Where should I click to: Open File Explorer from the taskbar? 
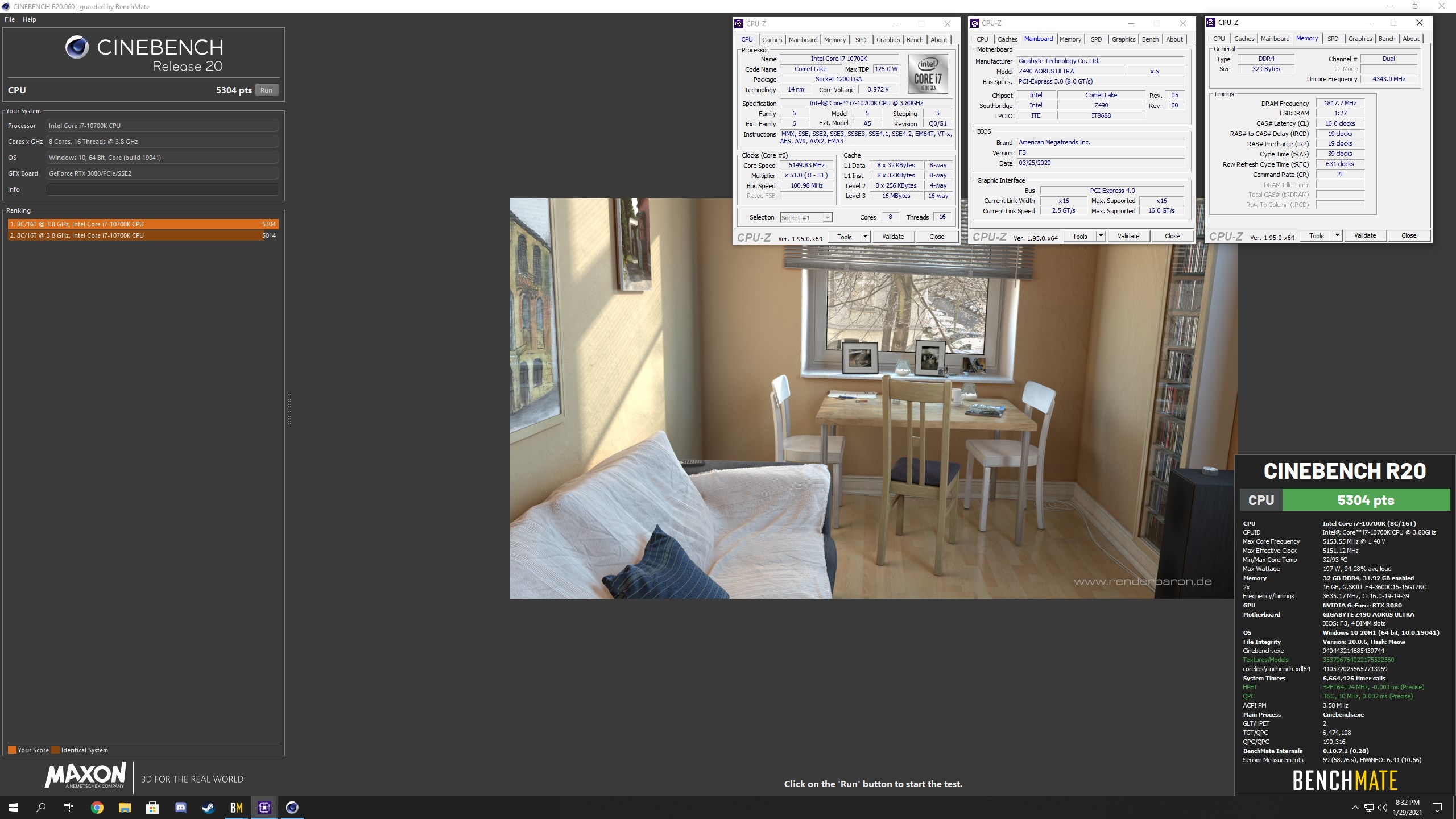pos(125,807)
